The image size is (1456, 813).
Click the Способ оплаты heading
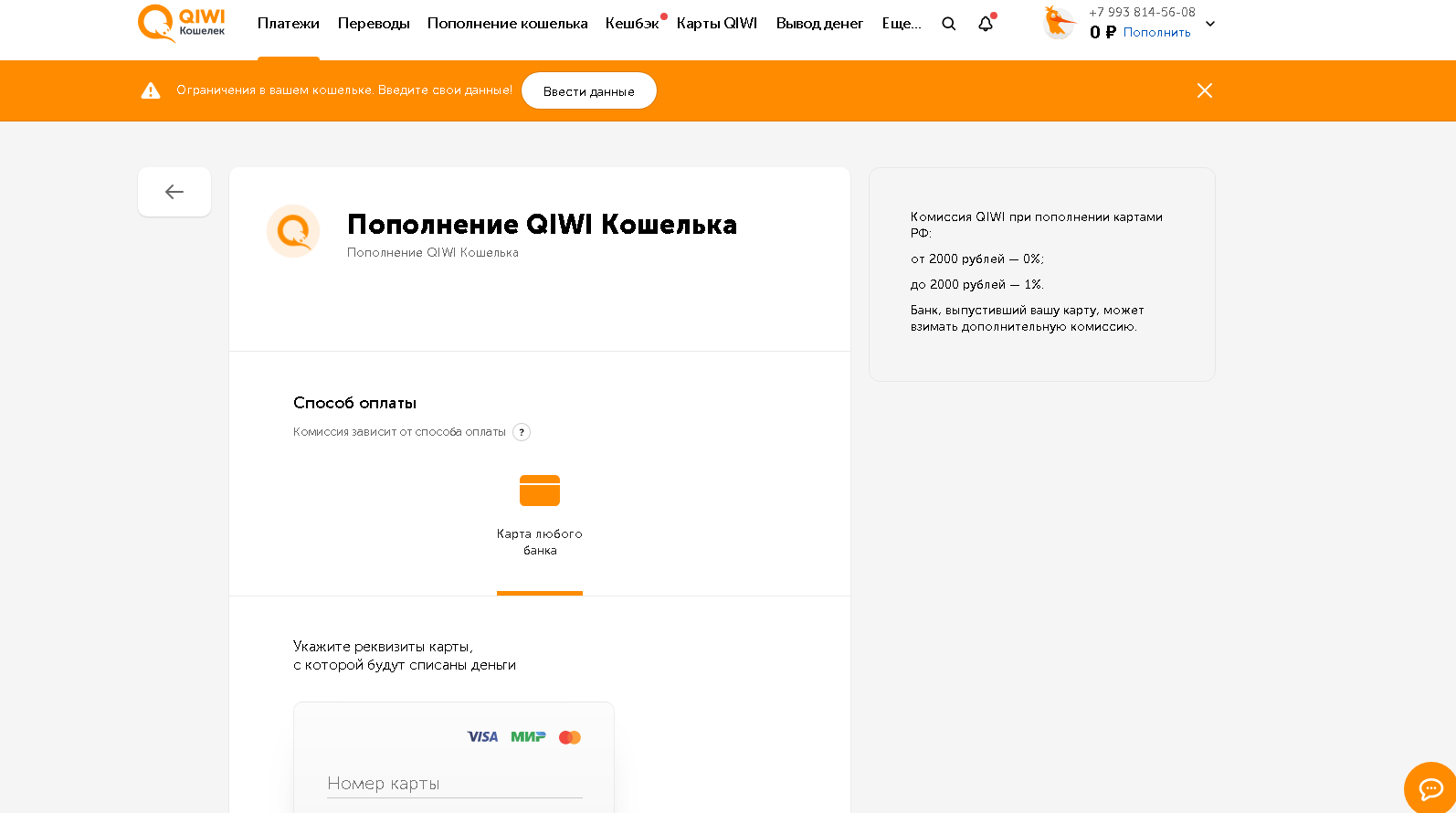click(x=355, y=403)
